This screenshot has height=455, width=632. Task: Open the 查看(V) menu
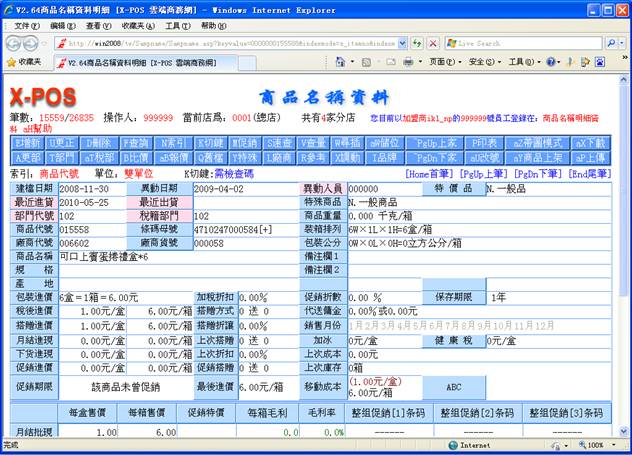tap(98, 24)
